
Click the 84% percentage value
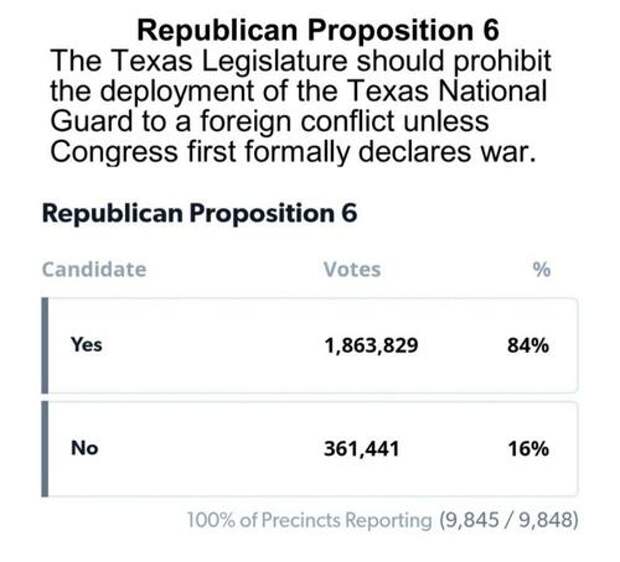(527, 345)
